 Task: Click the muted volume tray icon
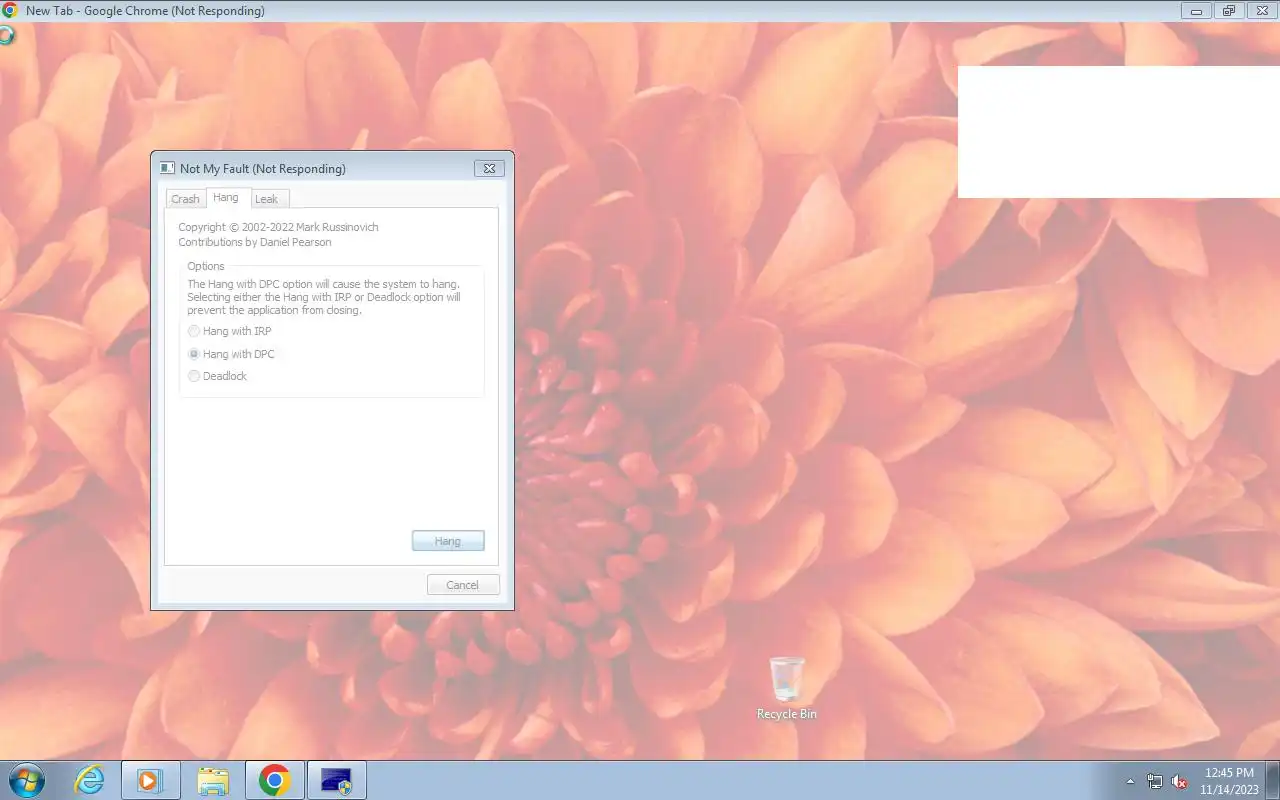pyautogui.click(x=1179, y=781)
